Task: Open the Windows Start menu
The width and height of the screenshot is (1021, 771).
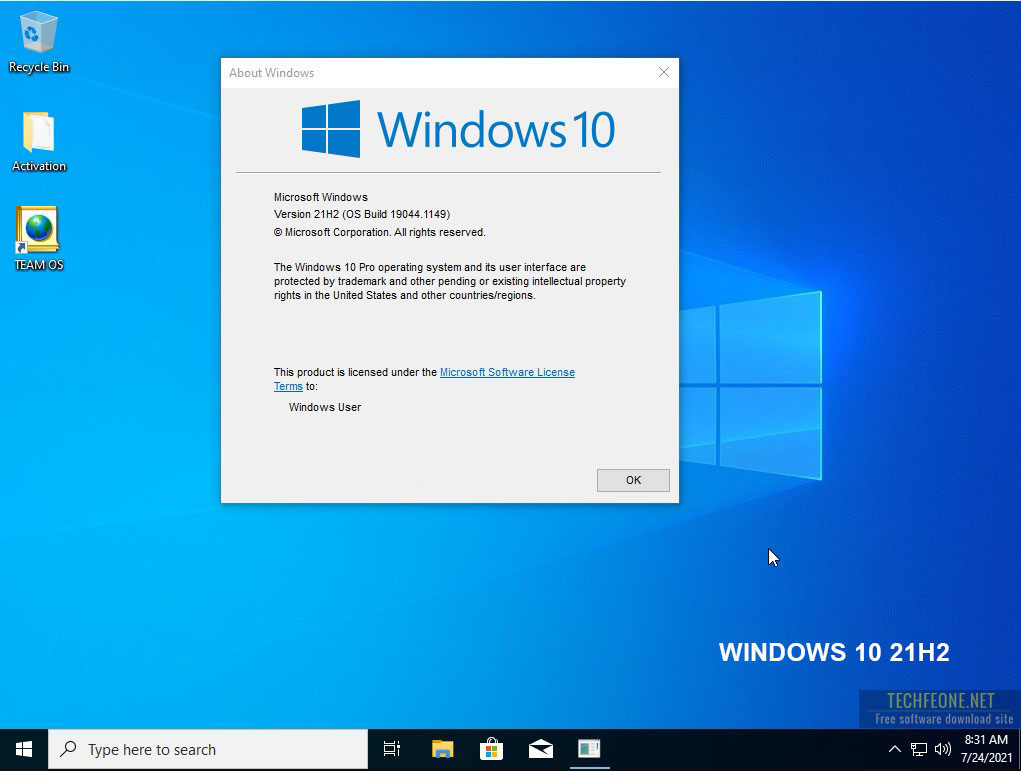Action: (x=24, y=750)
